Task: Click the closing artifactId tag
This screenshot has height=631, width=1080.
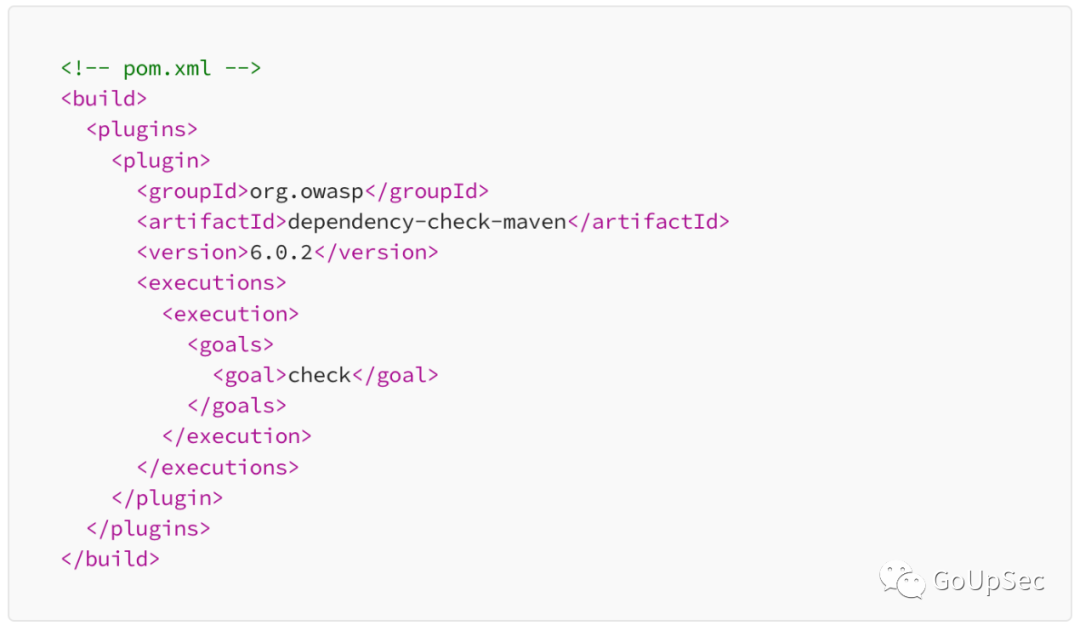Action: click(x=648, y=222)
